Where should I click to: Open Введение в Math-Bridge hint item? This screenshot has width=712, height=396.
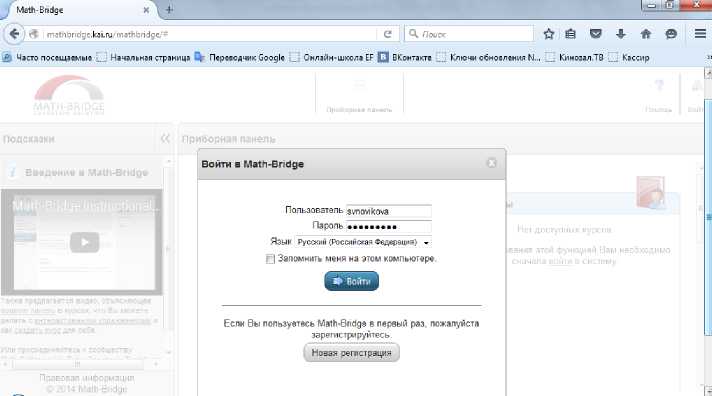pyautogui.click(x=86, y=173)
